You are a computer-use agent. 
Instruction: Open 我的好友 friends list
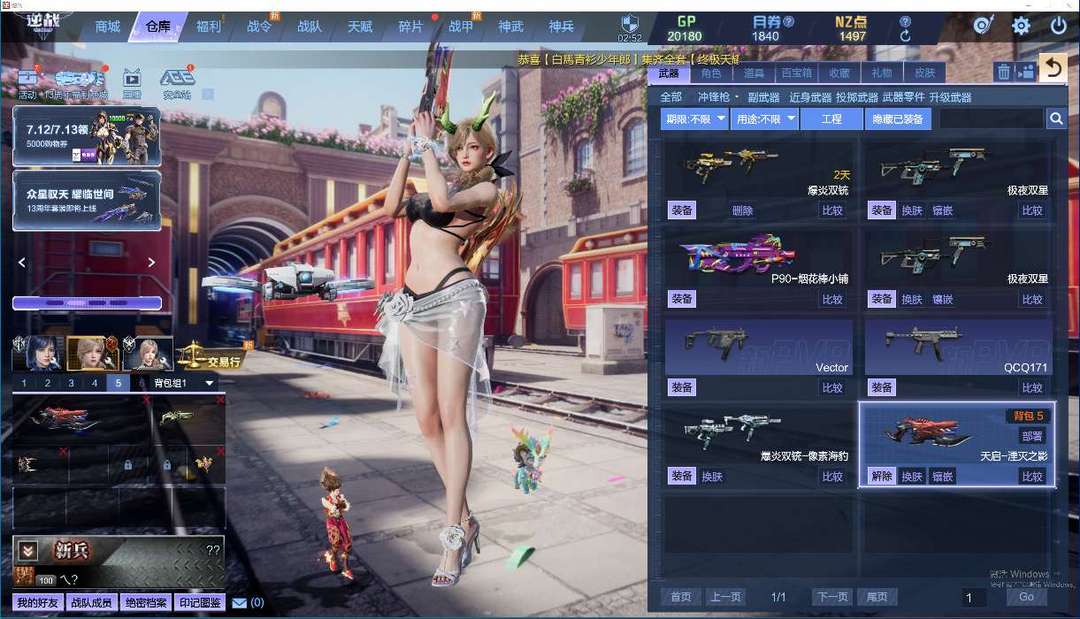point(37,602)
